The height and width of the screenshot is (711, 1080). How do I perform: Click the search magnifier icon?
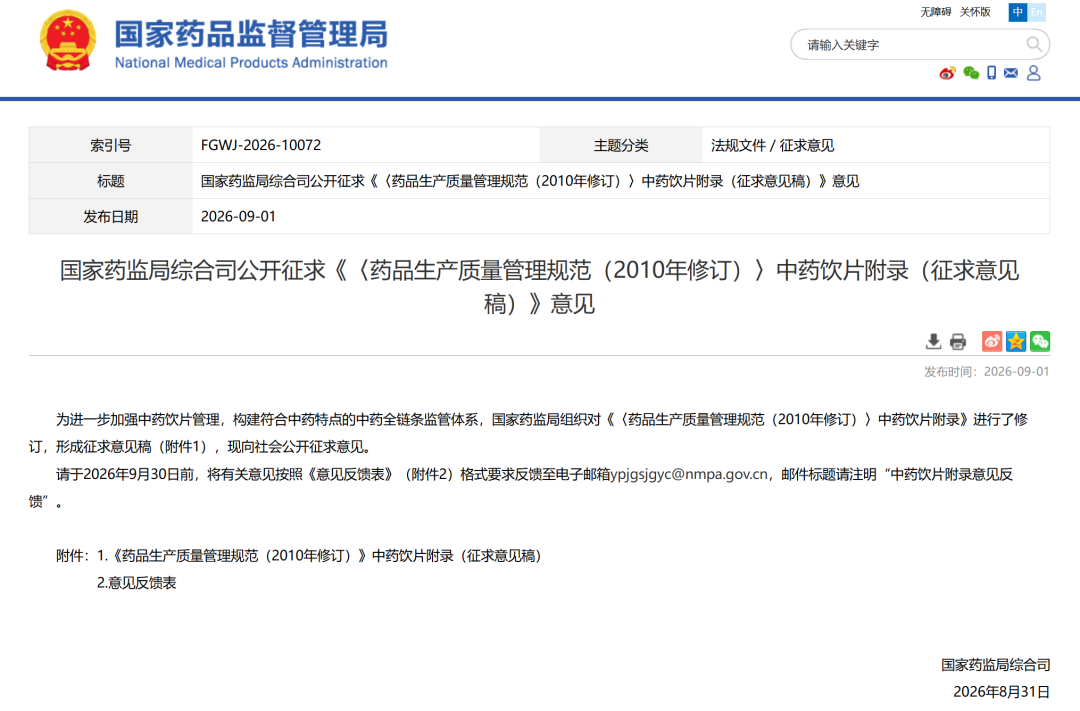pyautogui.click(x=1033, y=44)
